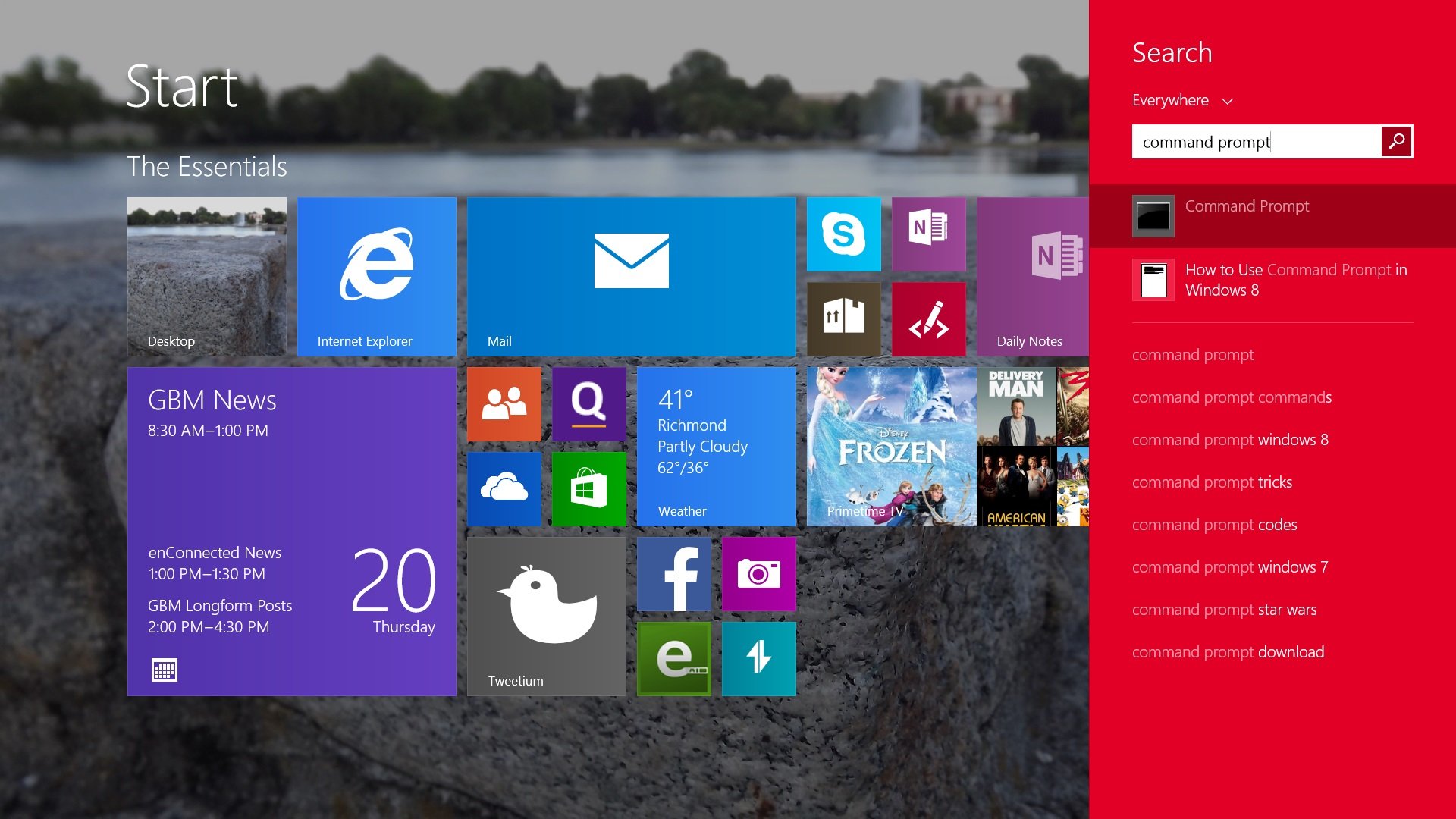Open the GBM News calendar tile
This screenshot has width=1456, height=819.
(292, 532)
